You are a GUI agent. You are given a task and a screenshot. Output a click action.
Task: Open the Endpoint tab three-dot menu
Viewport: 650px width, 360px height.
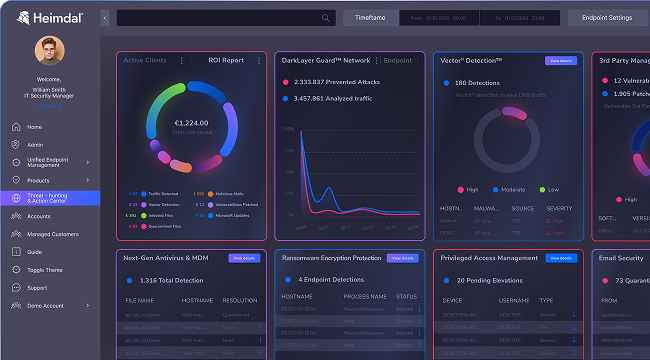418,61
